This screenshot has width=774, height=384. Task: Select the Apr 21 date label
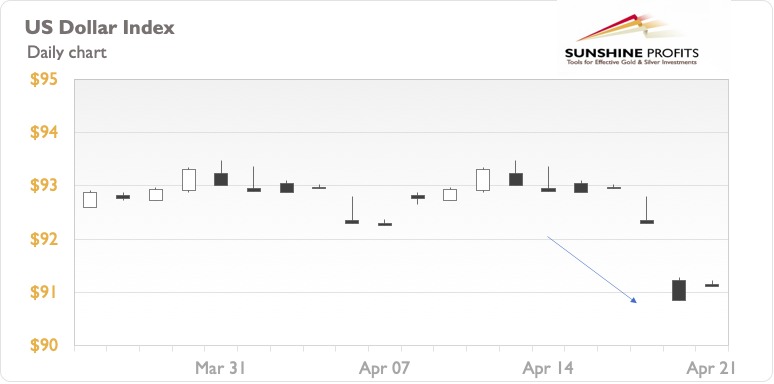(x=711, y=368)
